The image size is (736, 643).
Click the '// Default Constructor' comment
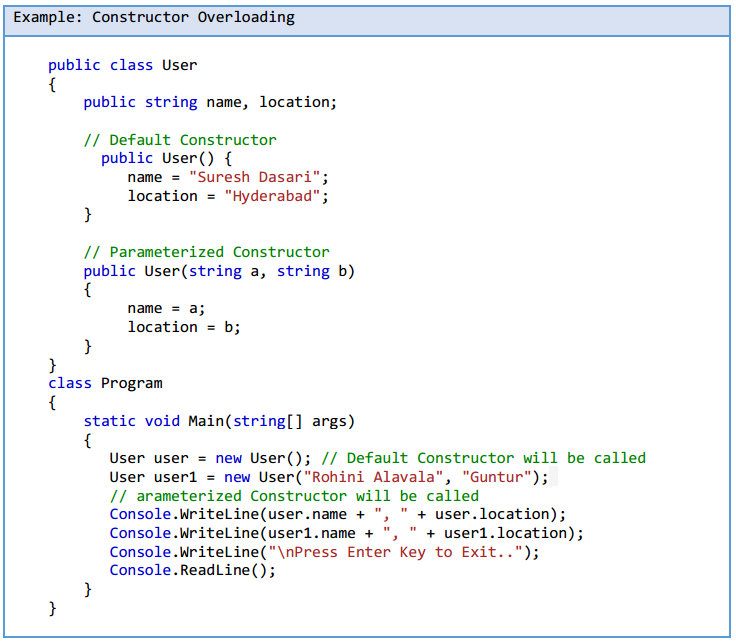tap(180, 140)
